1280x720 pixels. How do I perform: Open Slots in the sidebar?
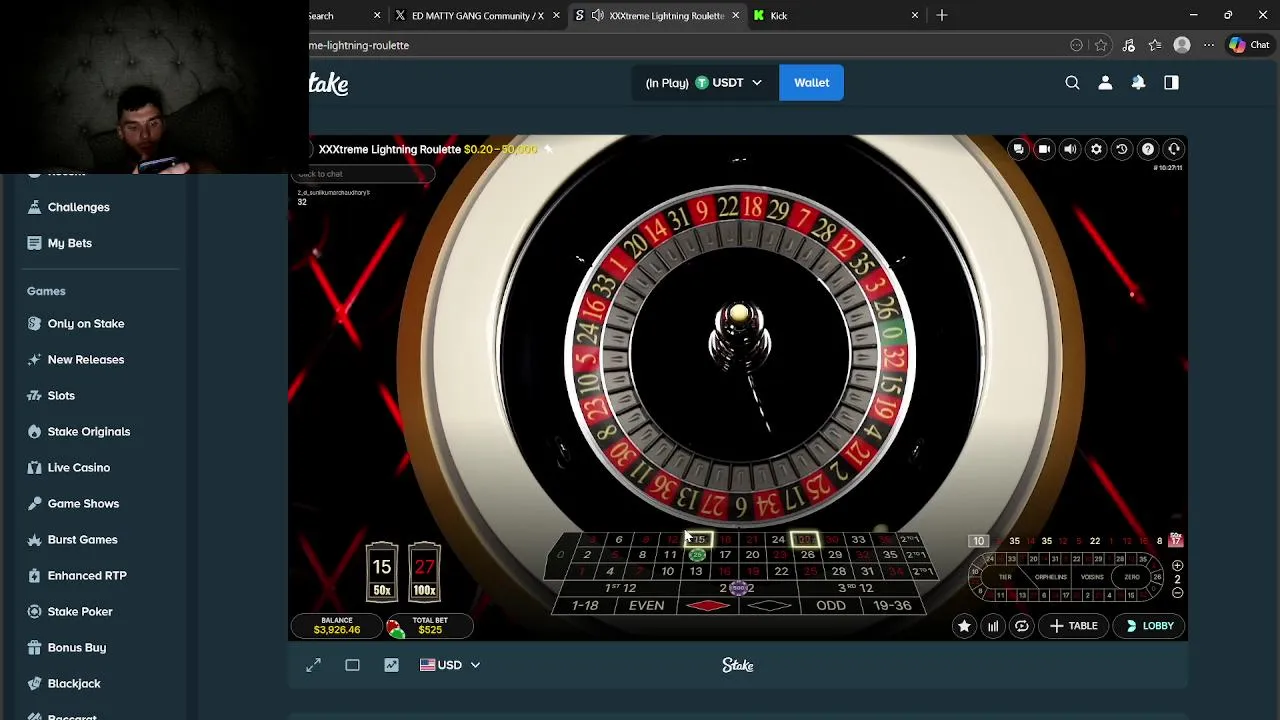coord(61,396)
